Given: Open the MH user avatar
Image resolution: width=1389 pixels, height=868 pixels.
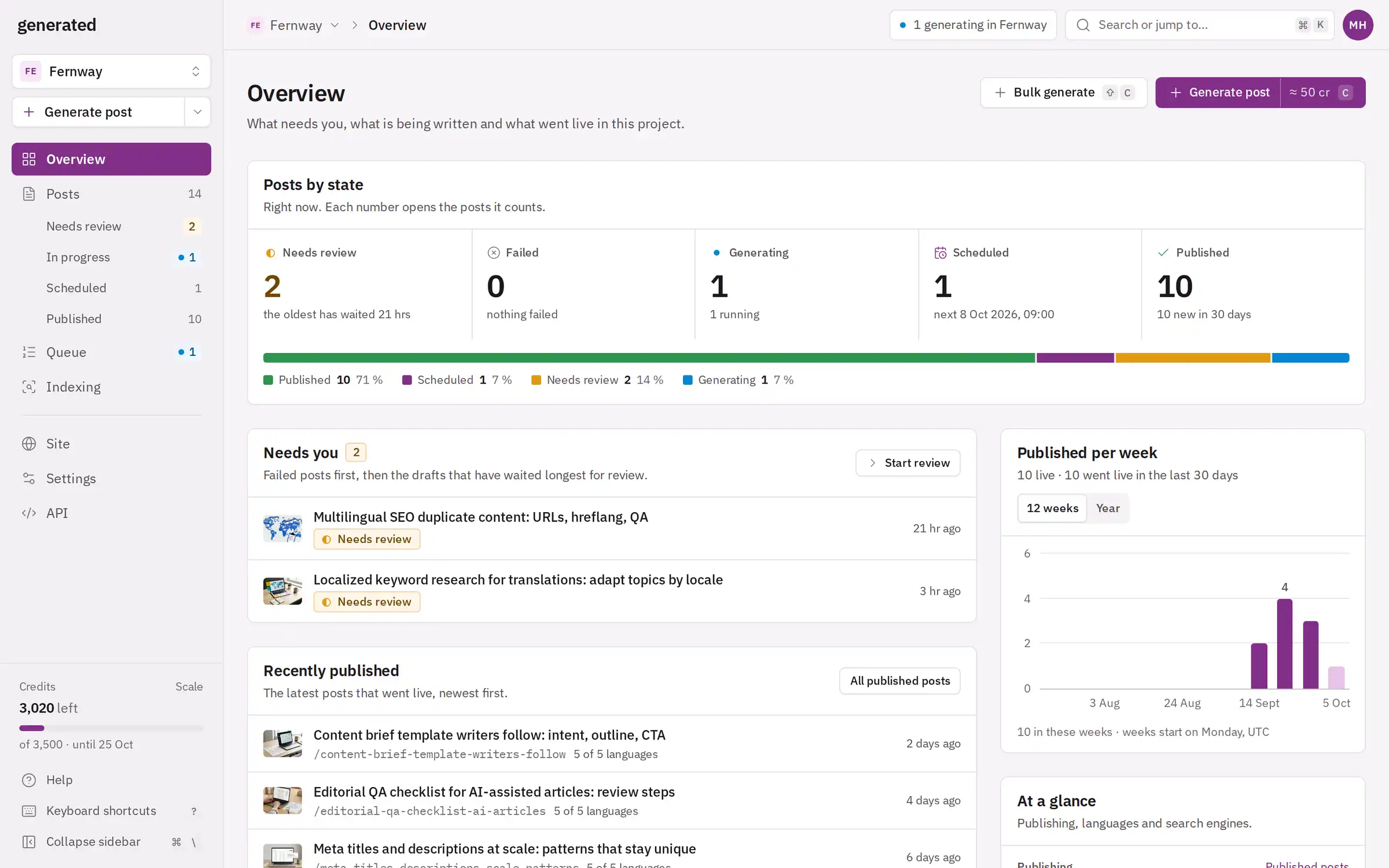Looking at the screenshot, I should pyautogui.click(x=1358, y=25).
